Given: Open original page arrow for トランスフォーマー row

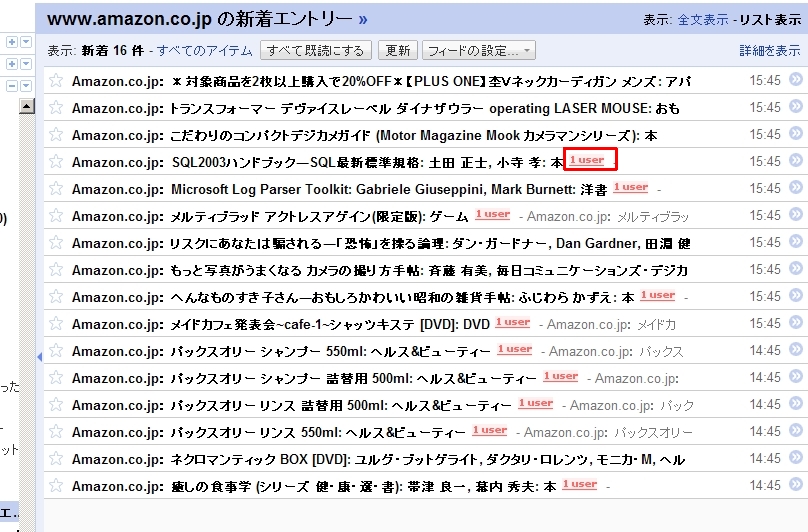Looking at the screenshot, I should 796,106.
